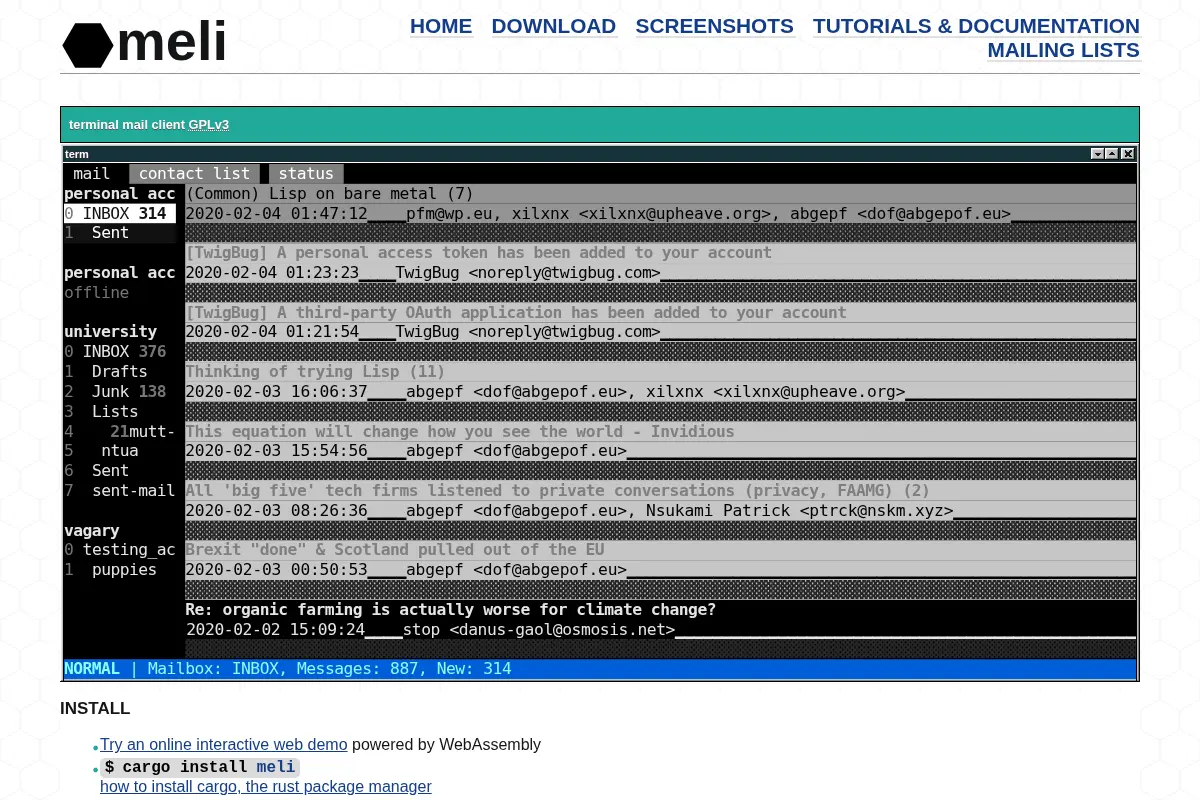This screenshot has width=1200, height=800.
Task: Open the testing_ac folder
Action: (120, 550)
